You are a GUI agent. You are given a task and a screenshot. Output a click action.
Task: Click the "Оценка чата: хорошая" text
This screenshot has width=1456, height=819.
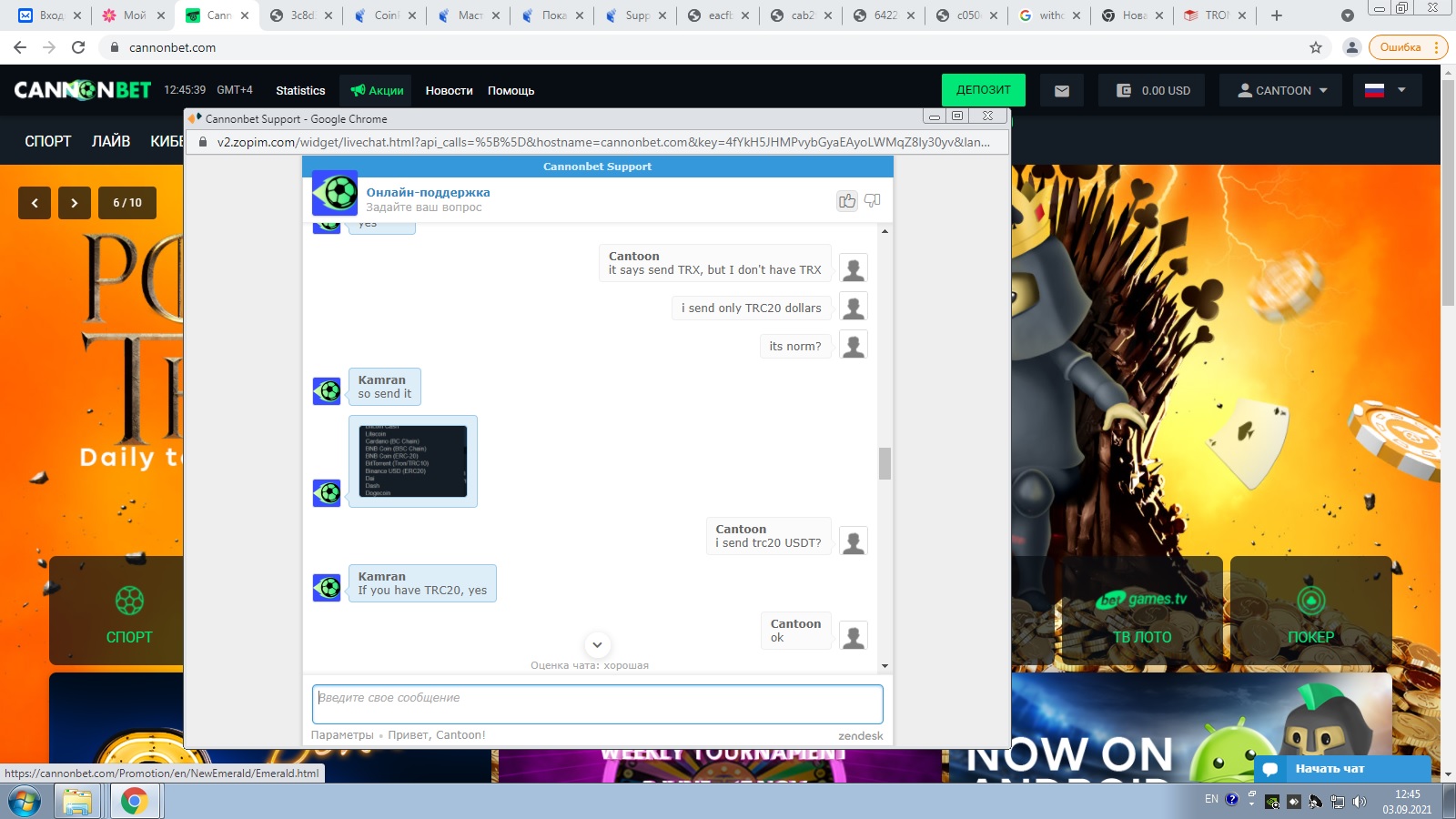pos(590,665)
